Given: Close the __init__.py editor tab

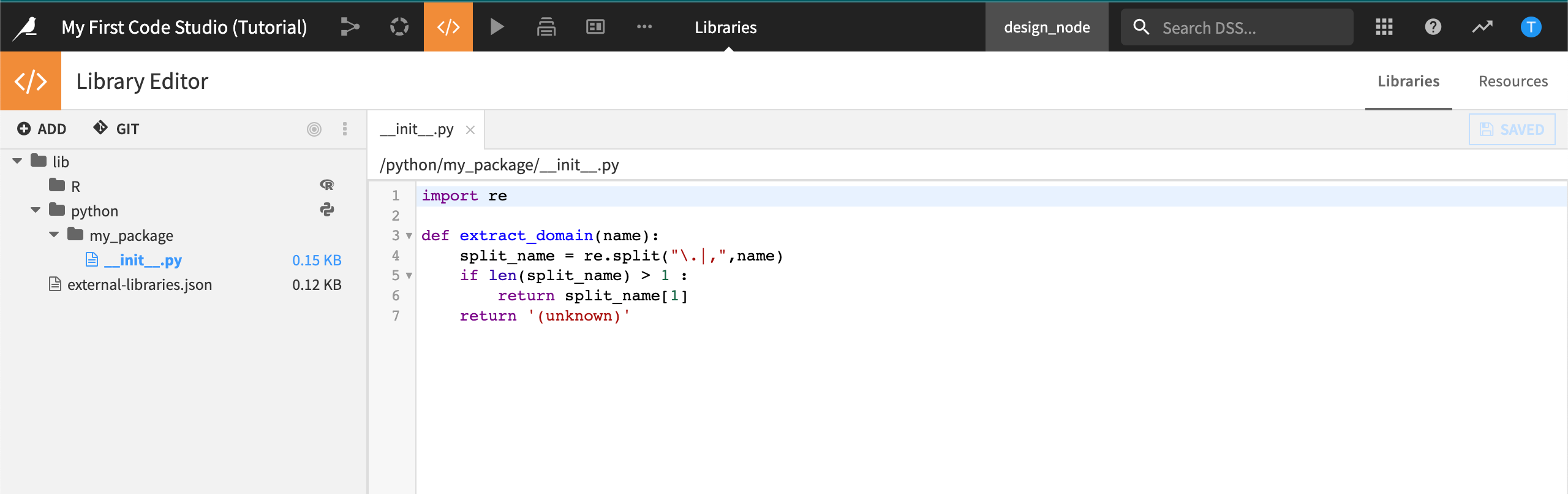Looking at the screenshot, I should pos(470,130).
